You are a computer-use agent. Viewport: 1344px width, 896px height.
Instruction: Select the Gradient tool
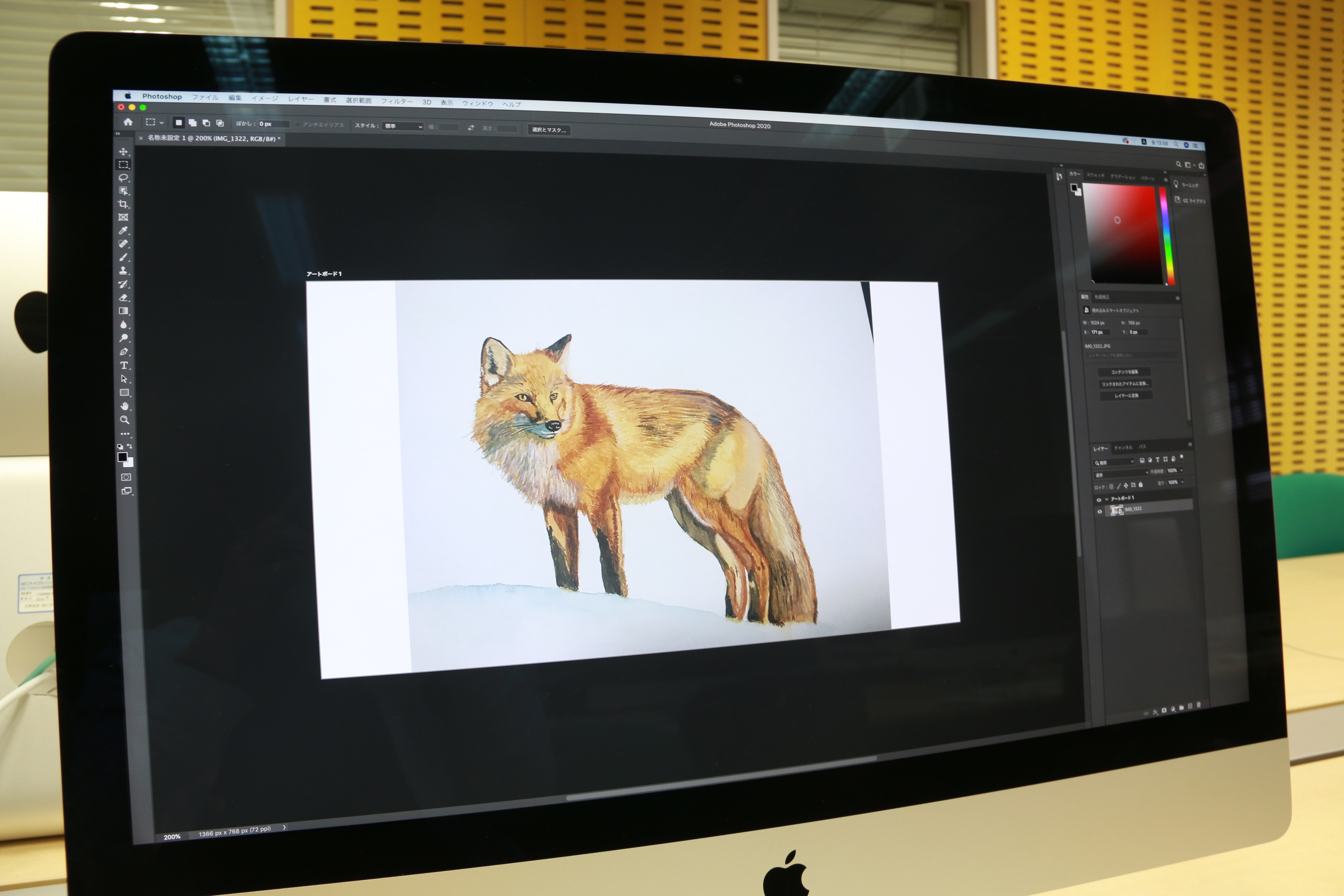tap(124, 311)
